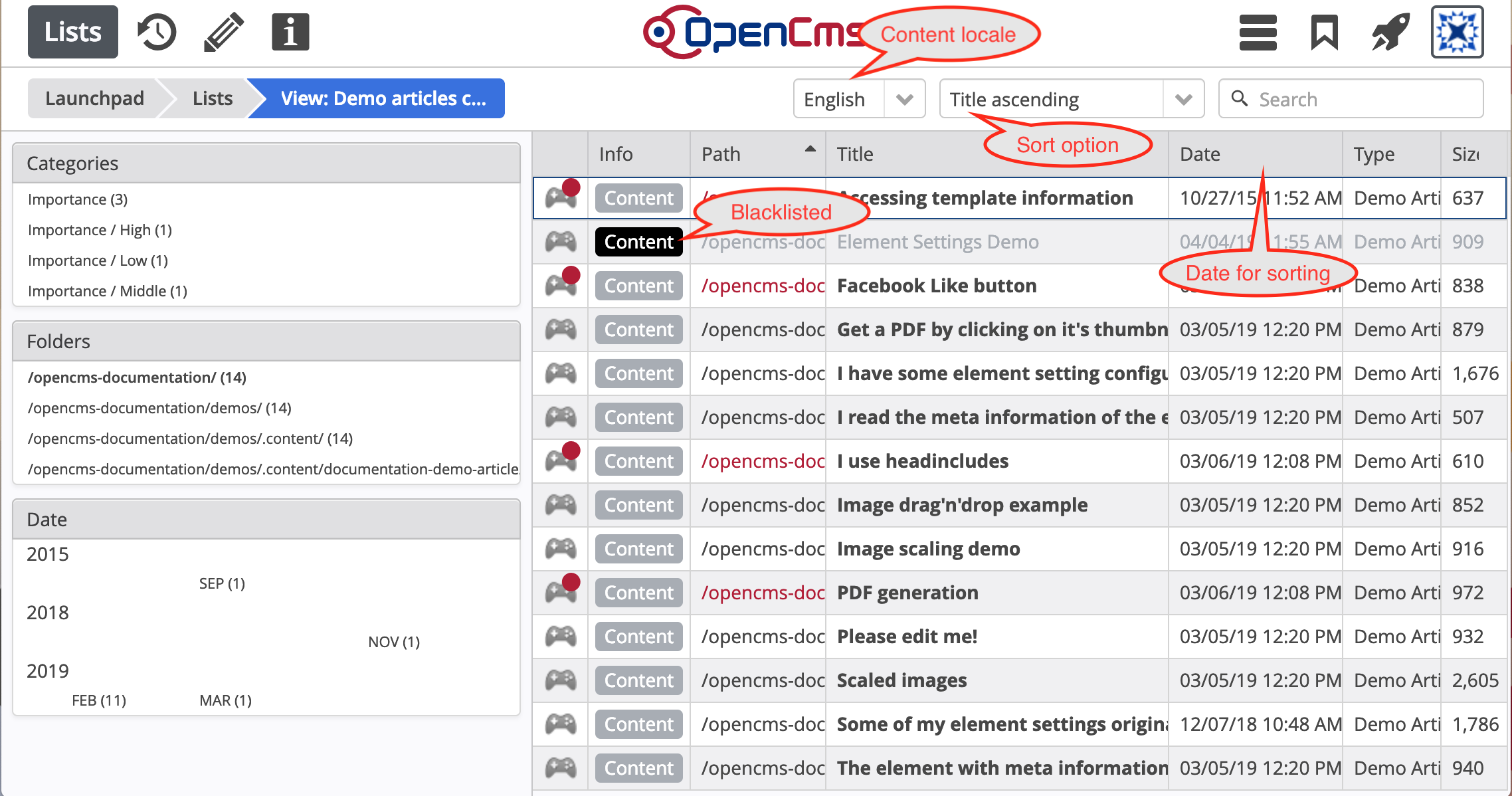Viewport: 1512px width, 796px height.
Task: Open the publish history clock icon
Action: 157,32
